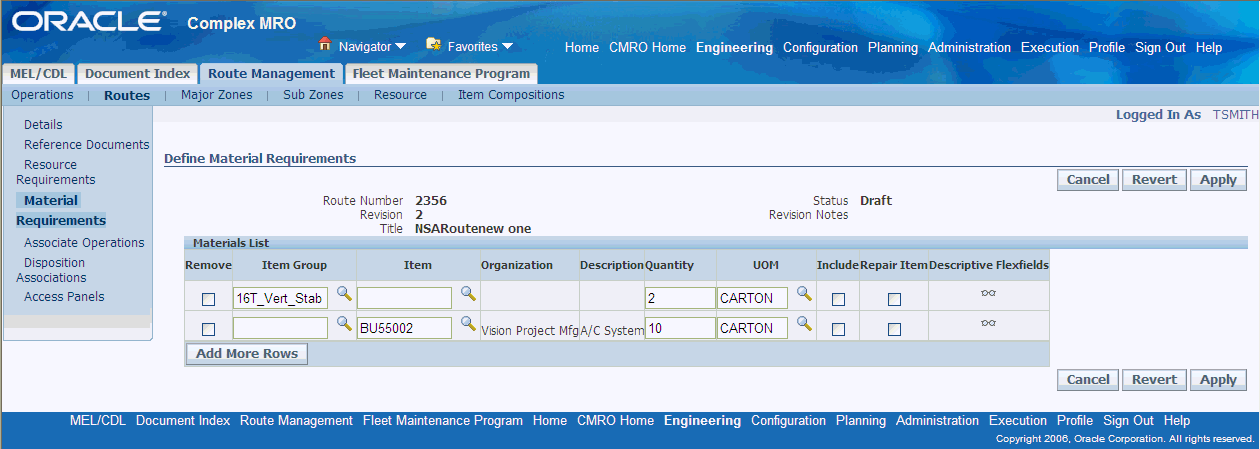Tick Remove checkbox for BU55002 row
This screenshot has height=449, width=1260.
208,329
